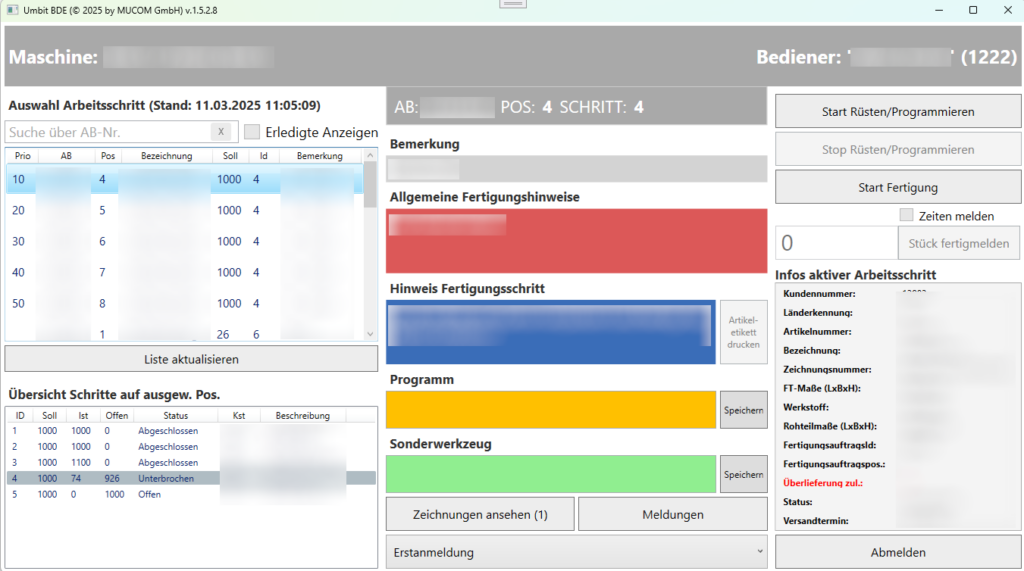Click Liste aktualisieren to refresh list

[x=191, y=359]
